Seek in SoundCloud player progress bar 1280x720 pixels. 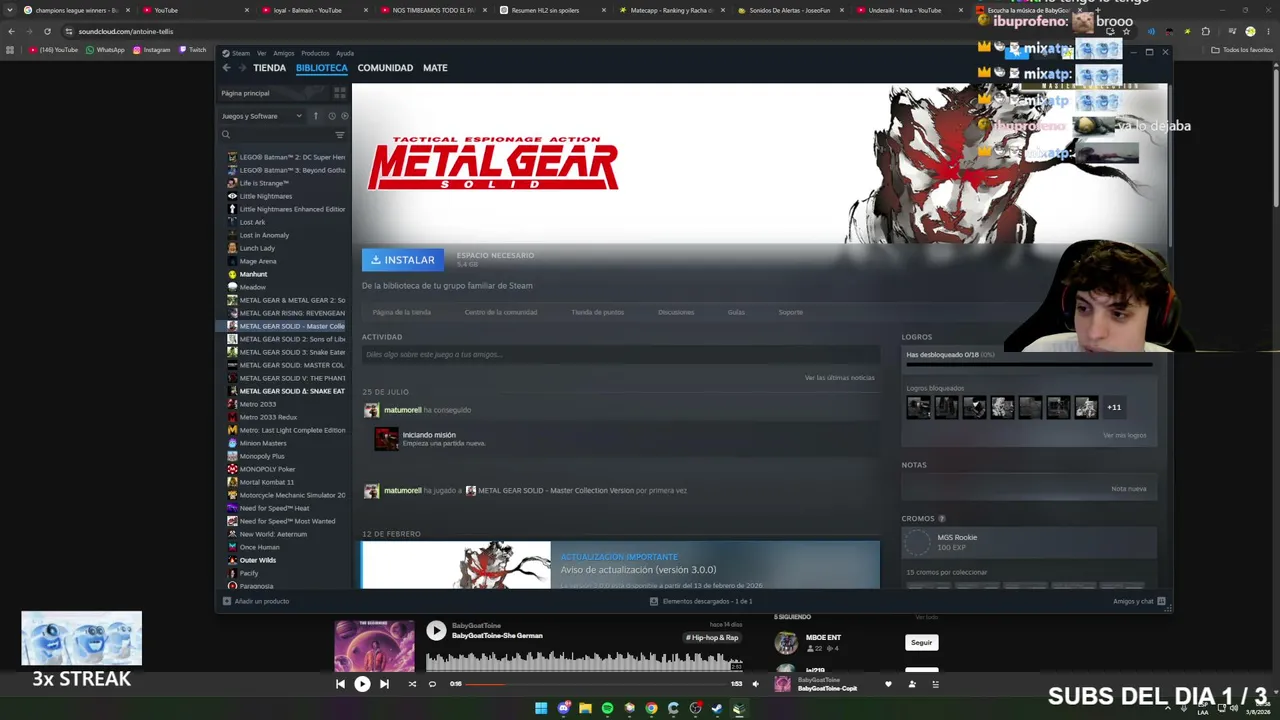(597, 684)
